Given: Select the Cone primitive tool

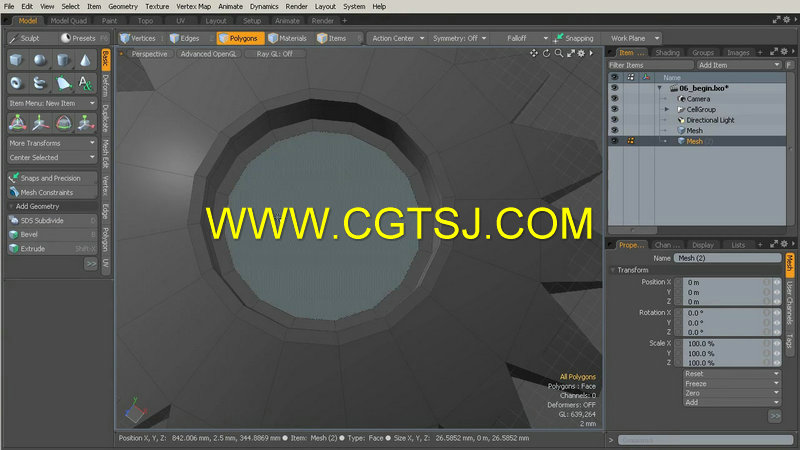Looking at the screenshot, I should [86, 60].
